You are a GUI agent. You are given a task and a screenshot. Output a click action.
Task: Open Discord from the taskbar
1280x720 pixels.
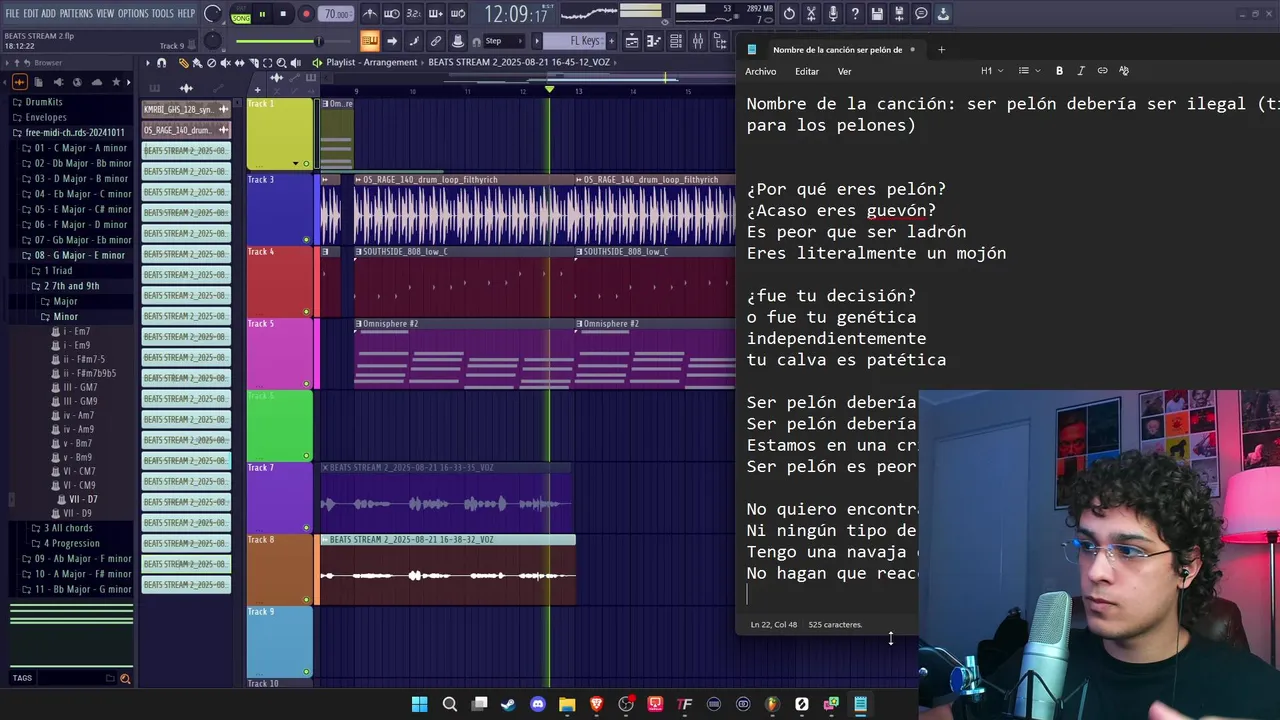(x=538, y=704)
